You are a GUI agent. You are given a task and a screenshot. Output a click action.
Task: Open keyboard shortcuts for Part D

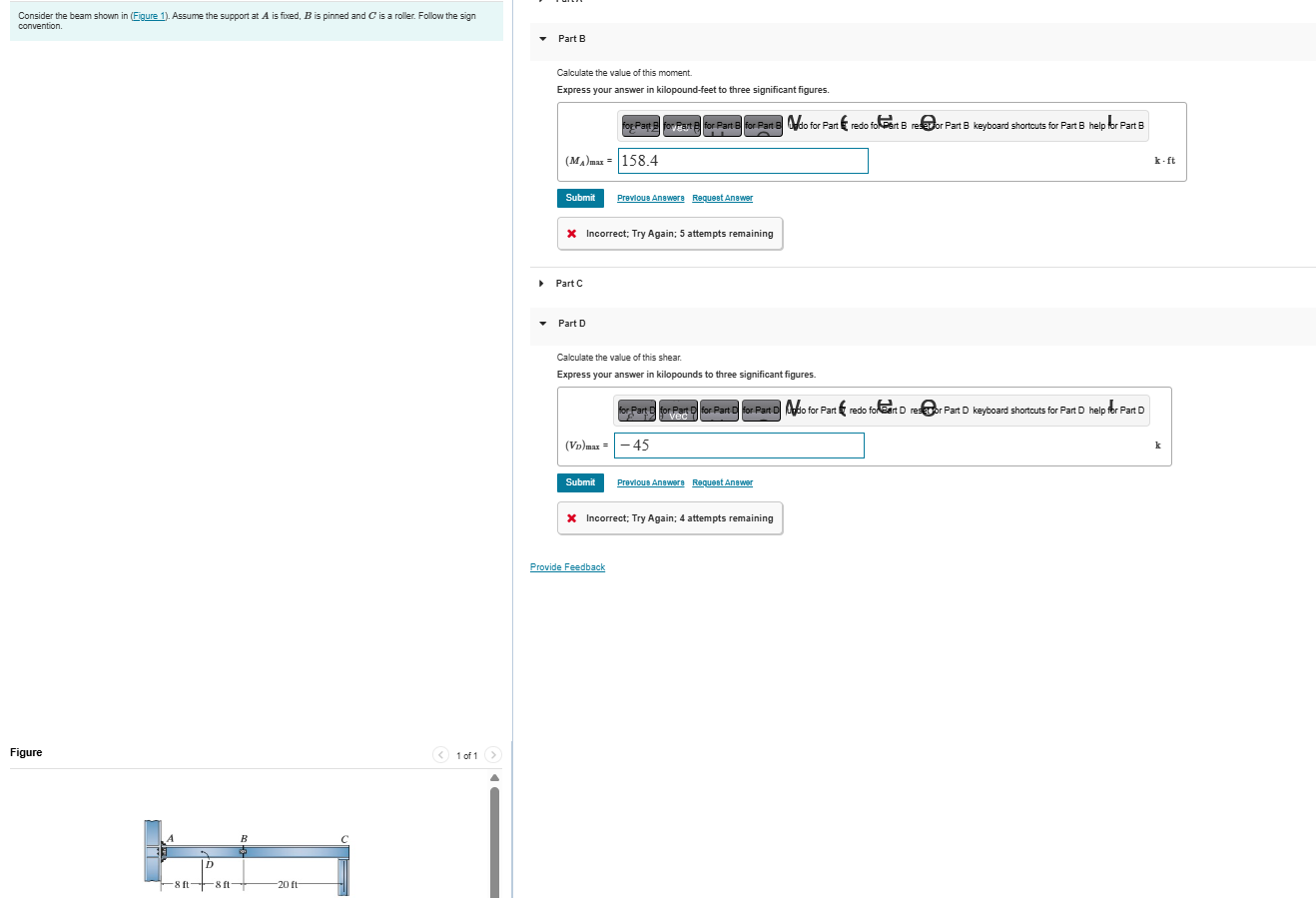click(1028, 411)
